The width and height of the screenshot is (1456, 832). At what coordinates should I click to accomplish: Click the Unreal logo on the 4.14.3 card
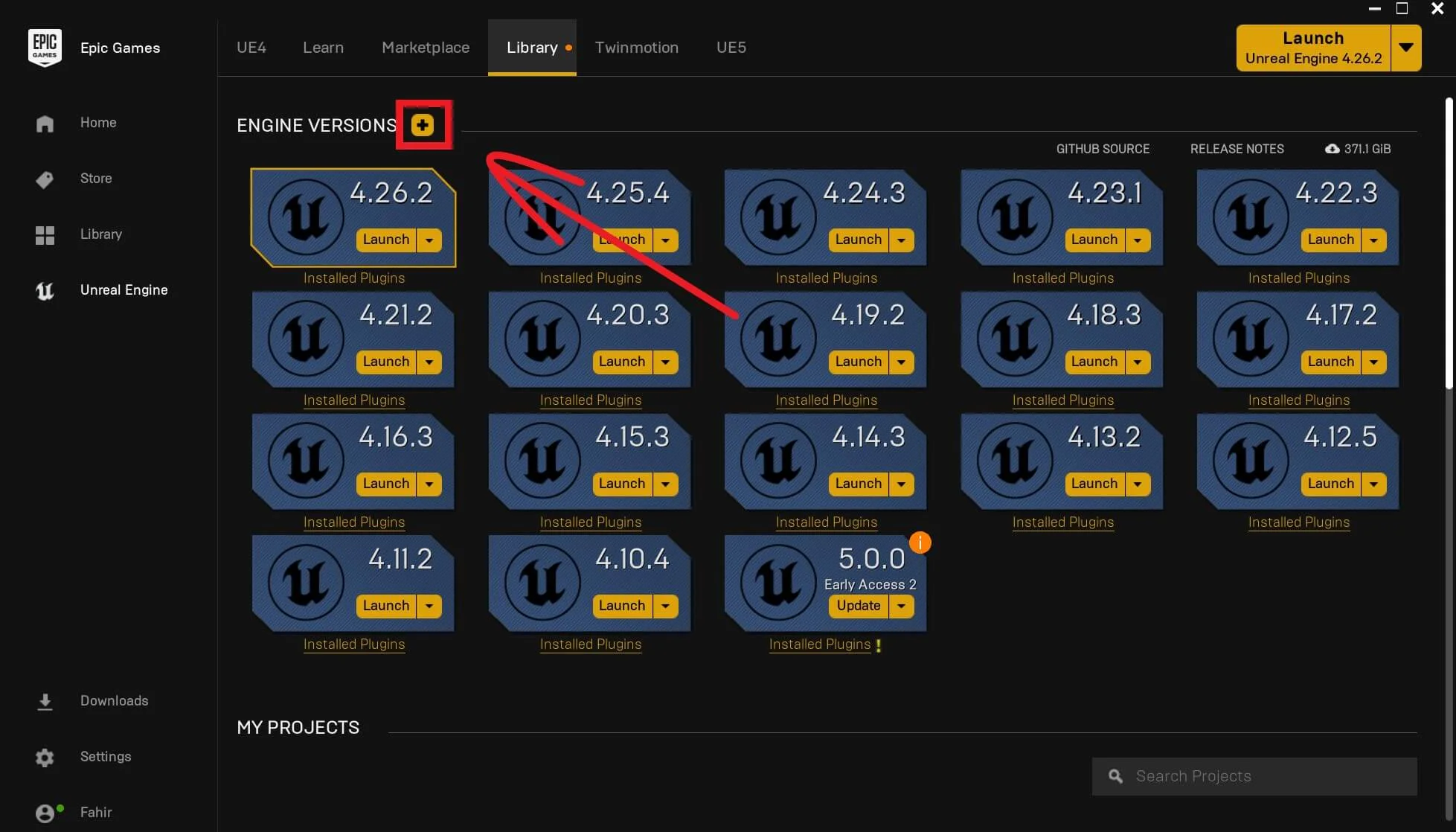point(778,461)
